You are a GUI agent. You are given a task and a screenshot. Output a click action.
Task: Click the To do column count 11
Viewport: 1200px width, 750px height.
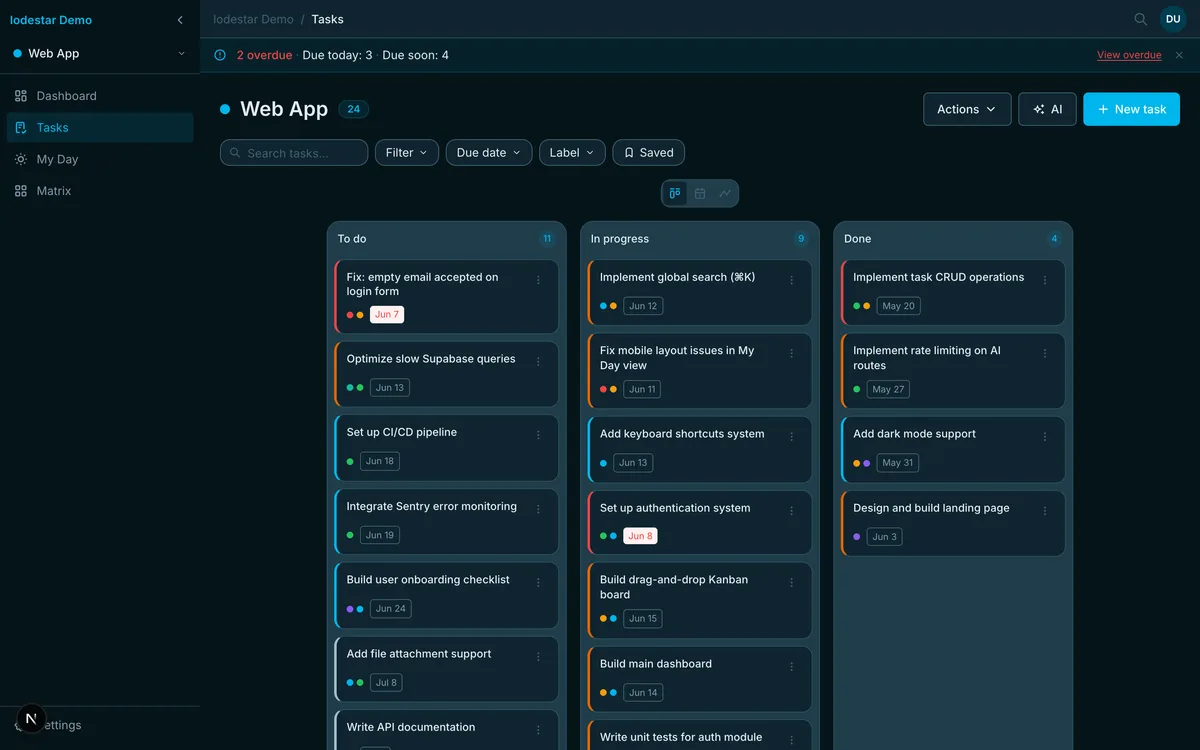coord(547,239)
